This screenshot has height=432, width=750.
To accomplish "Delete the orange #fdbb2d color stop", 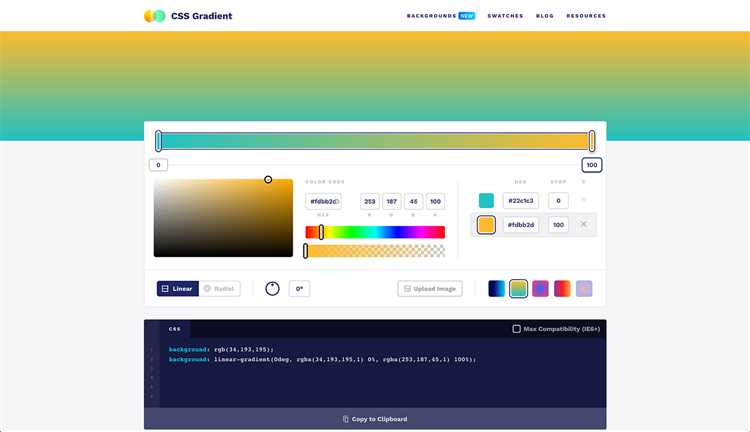I will point(584,224).
